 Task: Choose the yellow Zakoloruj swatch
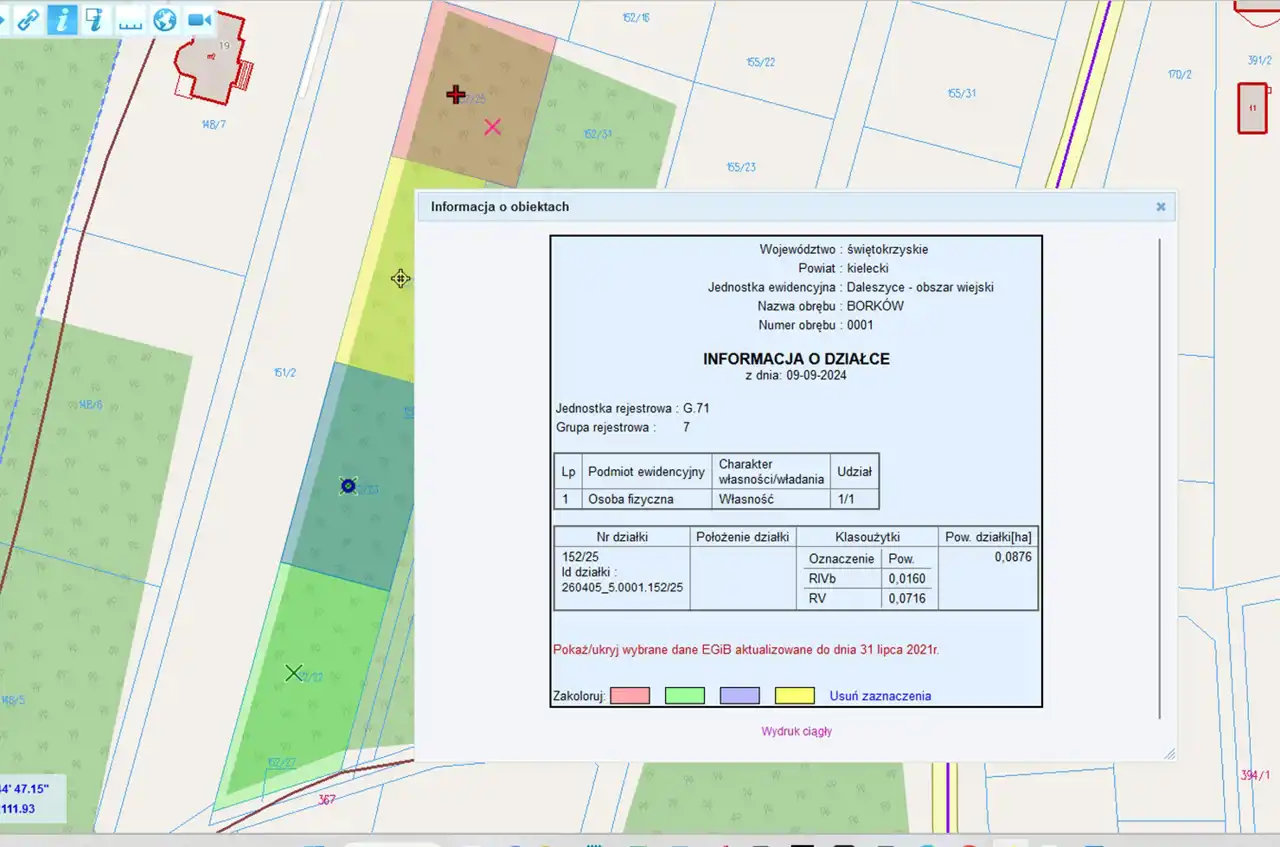[x=795, y=696]
